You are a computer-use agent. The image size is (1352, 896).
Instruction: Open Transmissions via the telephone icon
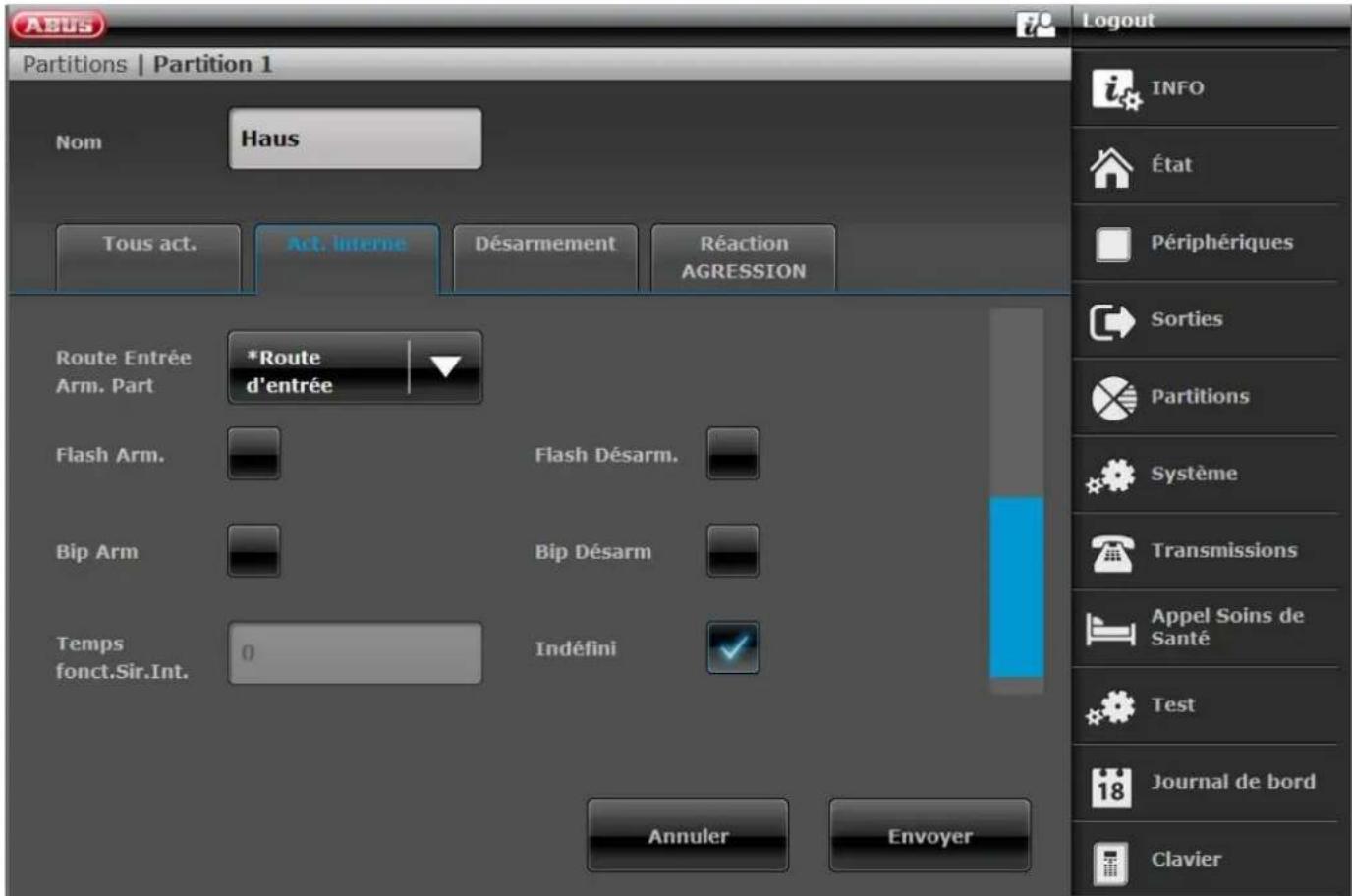1112,552
